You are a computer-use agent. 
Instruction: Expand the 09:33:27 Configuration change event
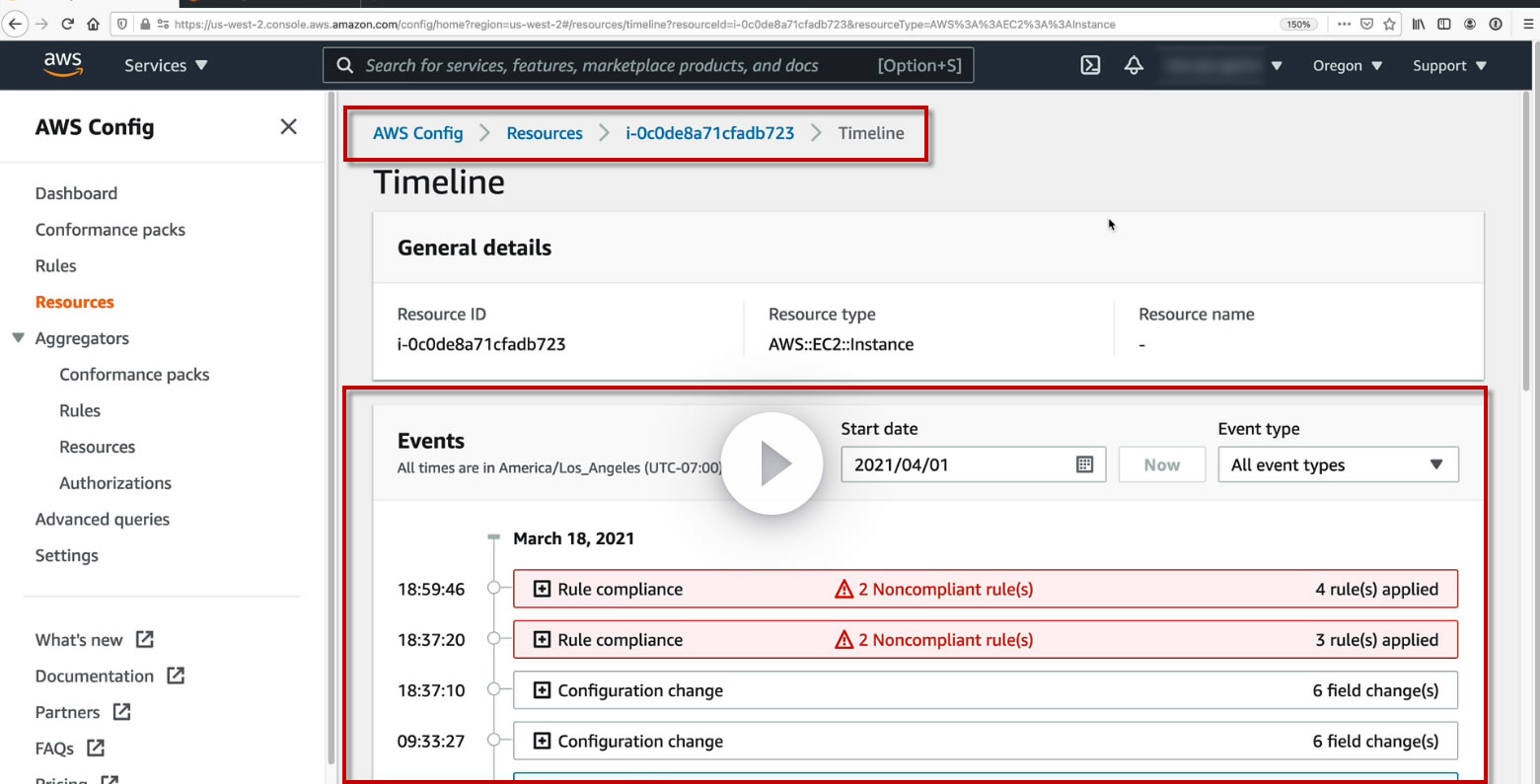click(x=542, y=741)
